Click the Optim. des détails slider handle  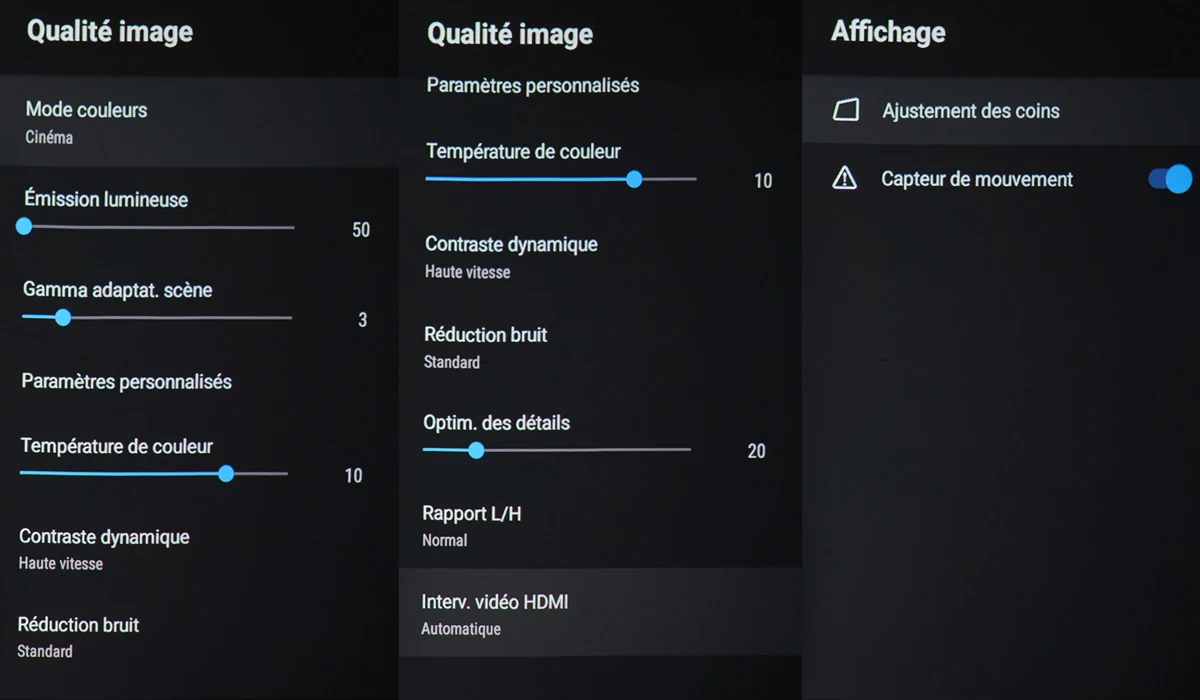tap(476, 450)
